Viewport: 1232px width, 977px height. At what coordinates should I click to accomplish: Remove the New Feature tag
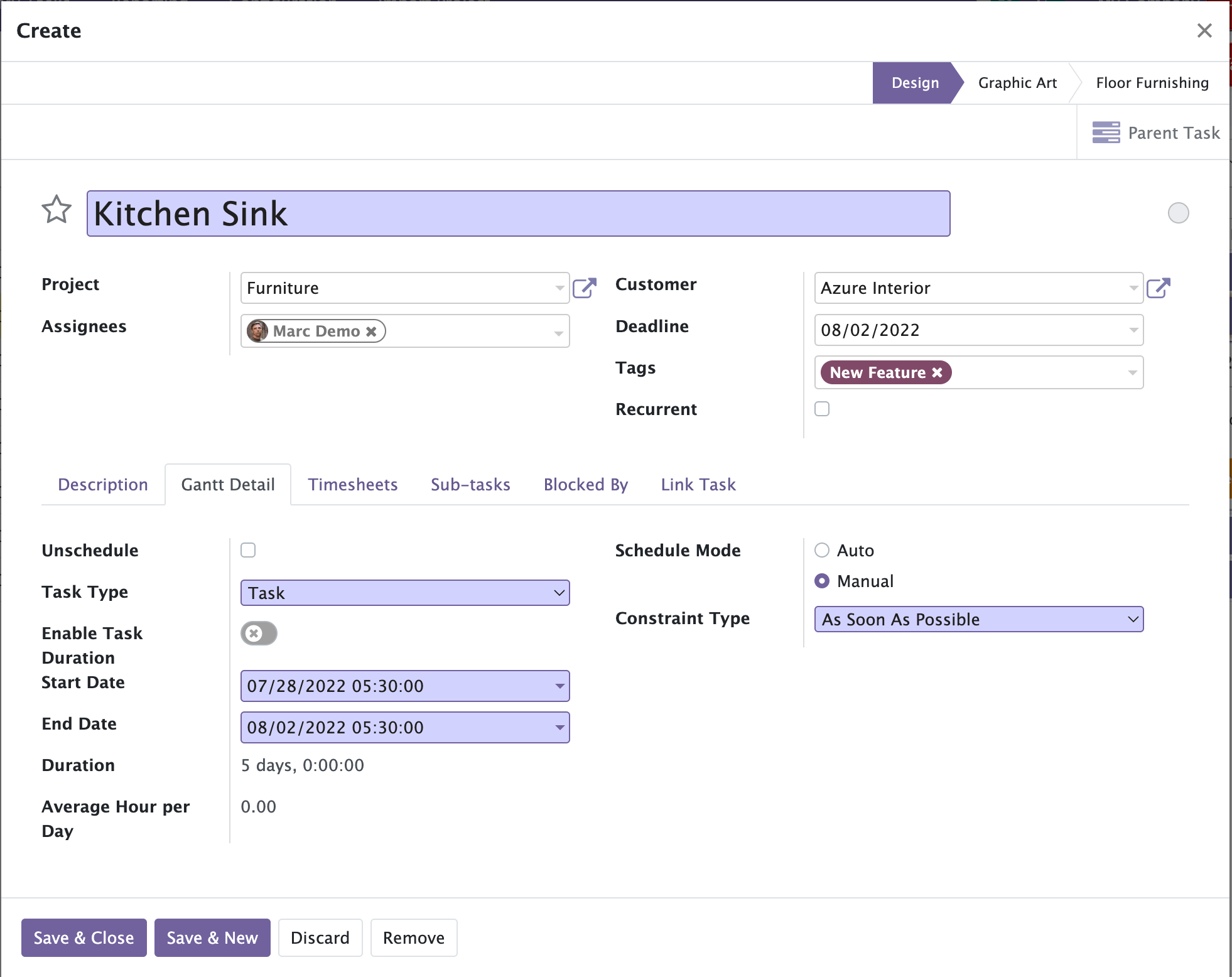(938, 372)
